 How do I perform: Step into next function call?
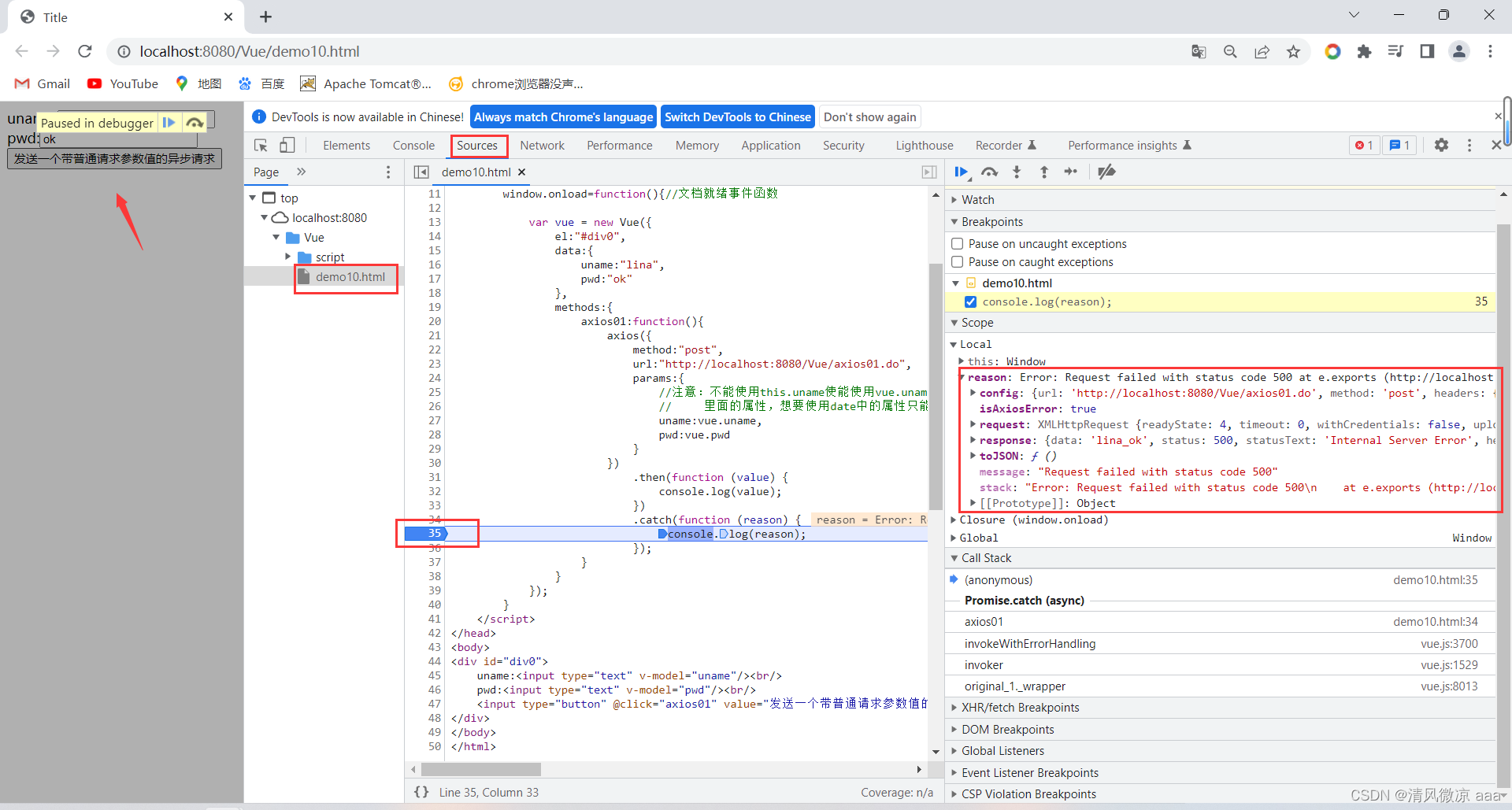(1017, 172)
